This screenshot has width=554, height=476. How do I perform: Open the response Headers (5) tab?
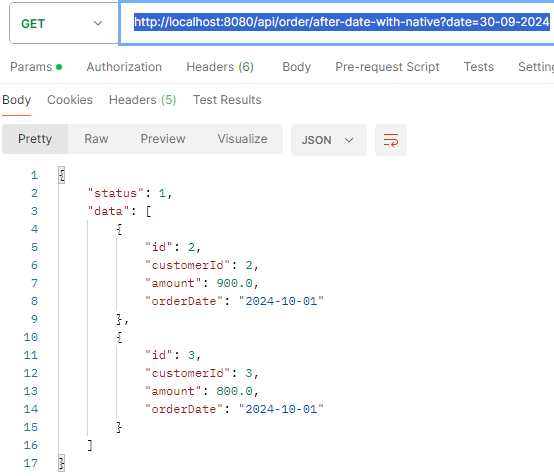tap(142, 100)
